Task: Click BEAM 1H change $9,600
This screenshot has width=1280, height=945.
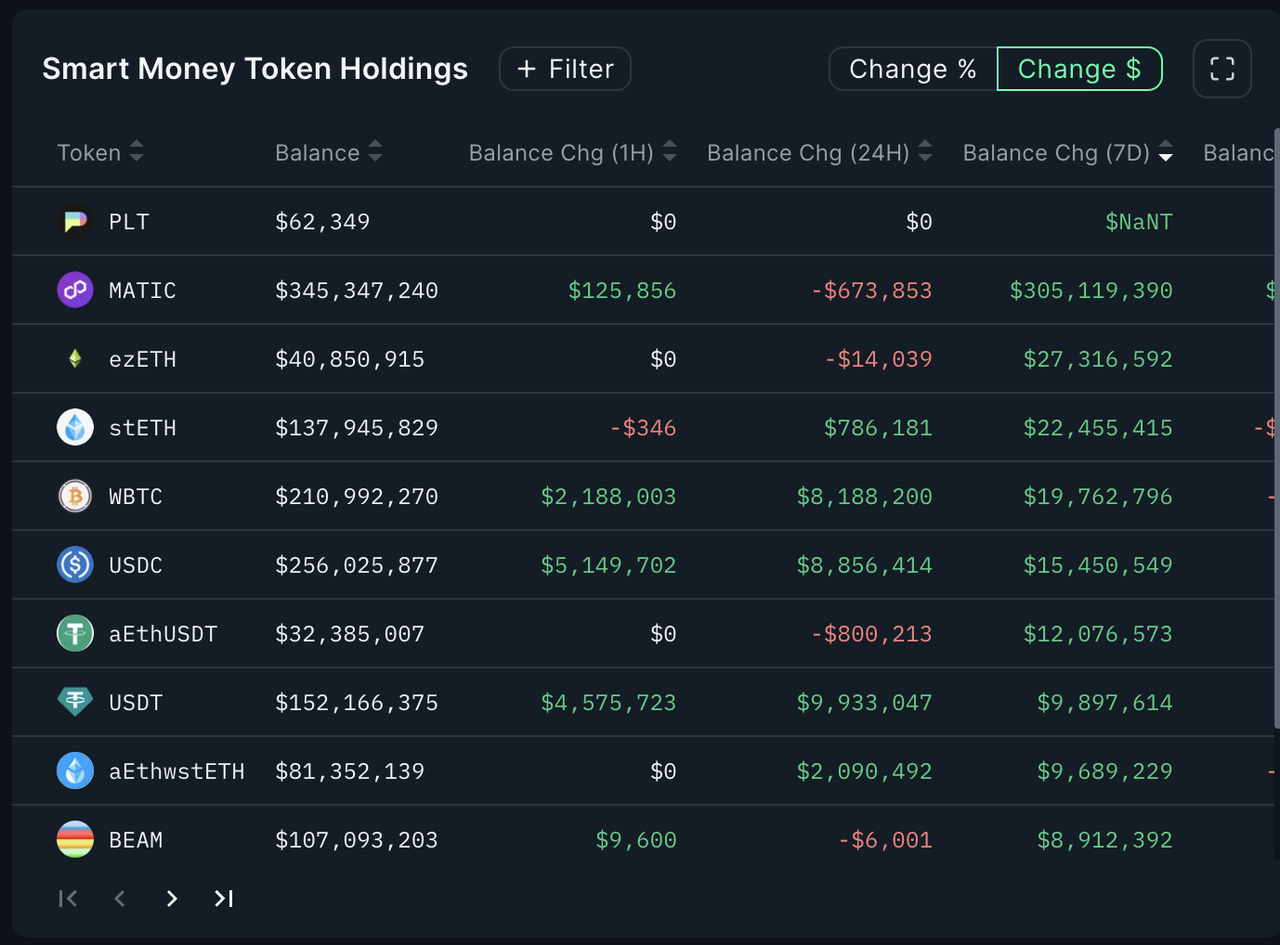Action: click(x=636, y=841)
